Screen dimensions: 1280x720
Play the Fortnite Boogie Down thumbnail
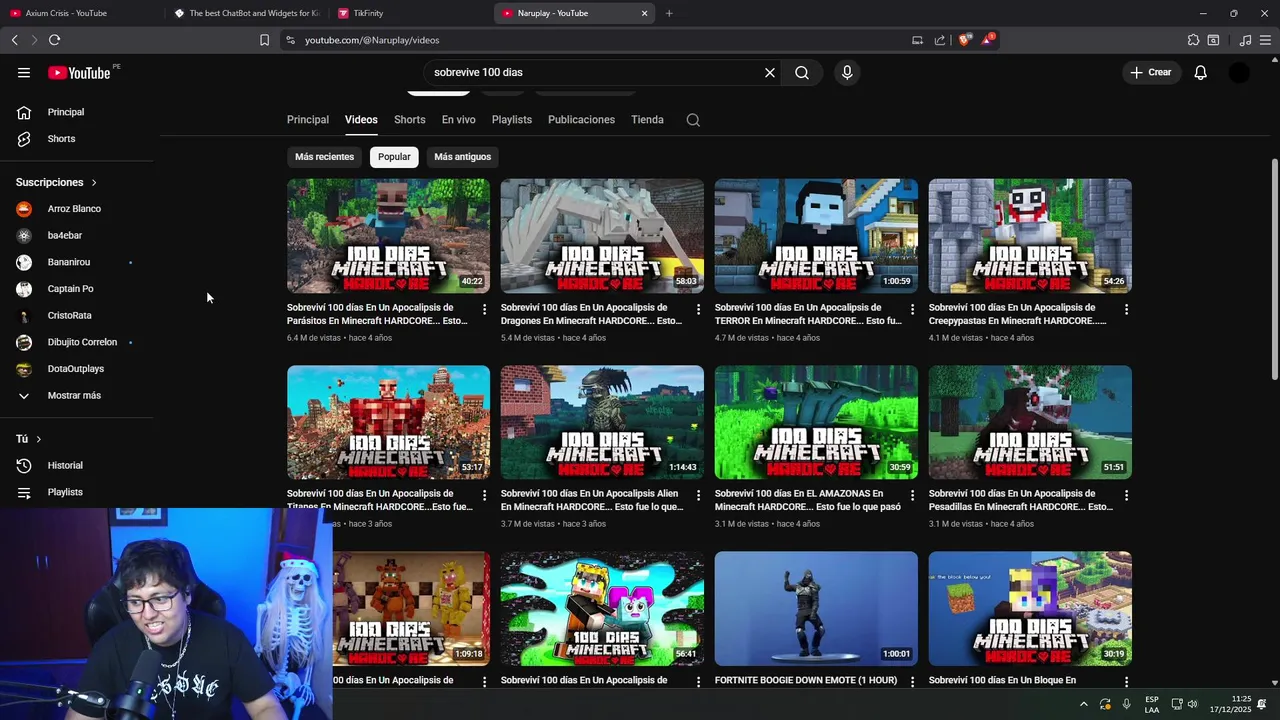pyautogui.click(x=816, y=608)
